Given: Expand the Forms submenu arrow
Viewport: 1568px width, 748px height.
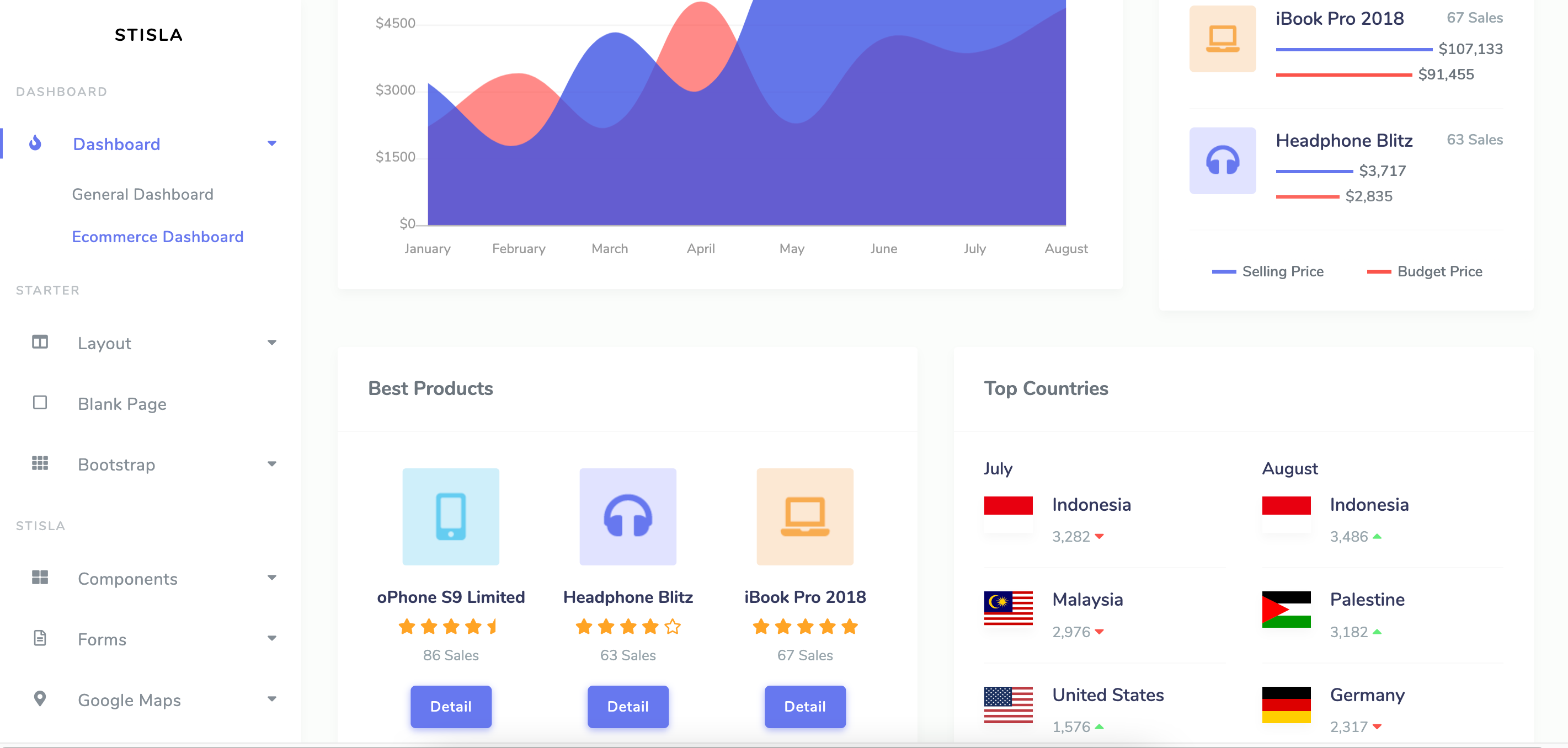Looking at the screenshot, I should coord(271,638).
